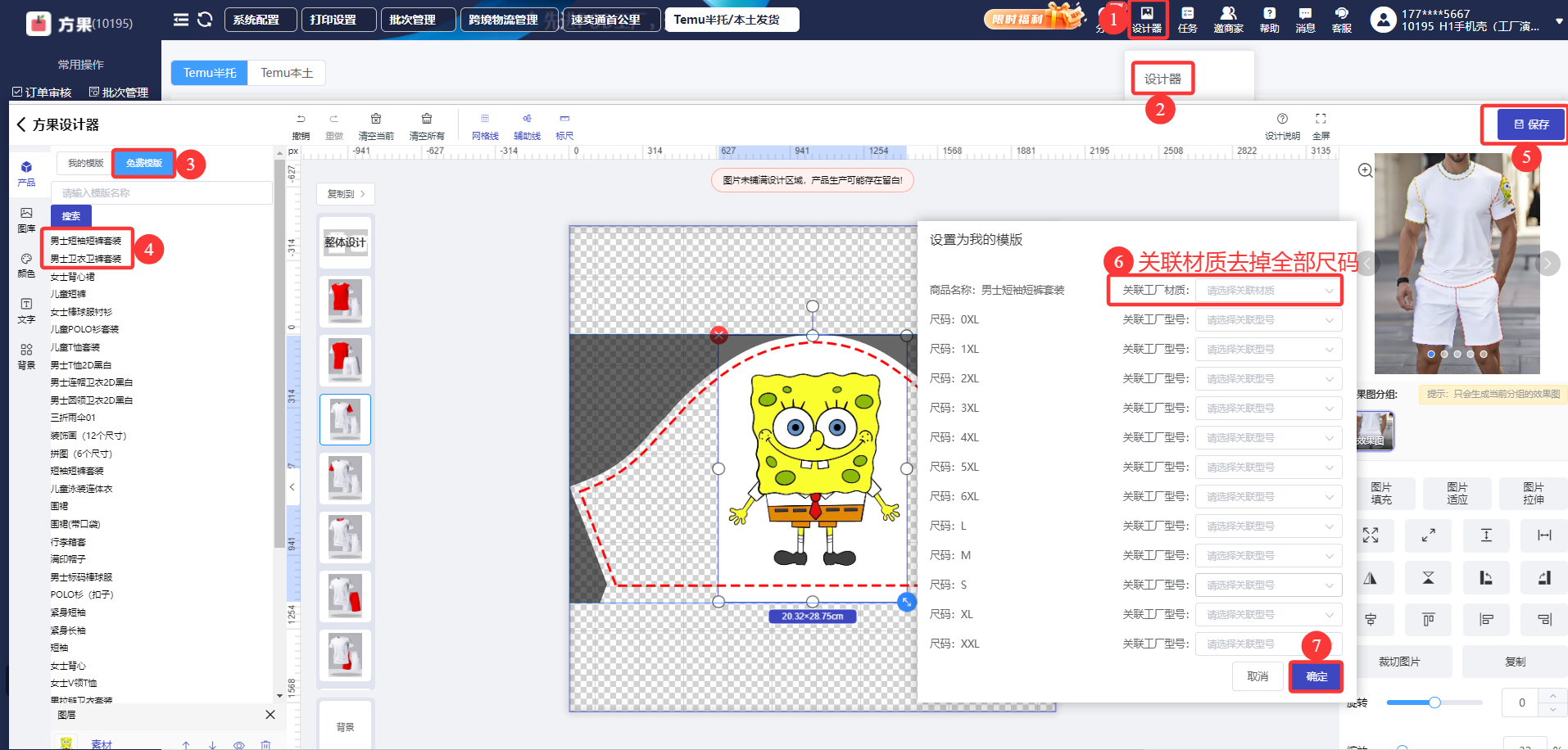Select the 男士短袖短裤套装 template
The height and width of the screenshot is (750, 1568).
click(86, 241)
